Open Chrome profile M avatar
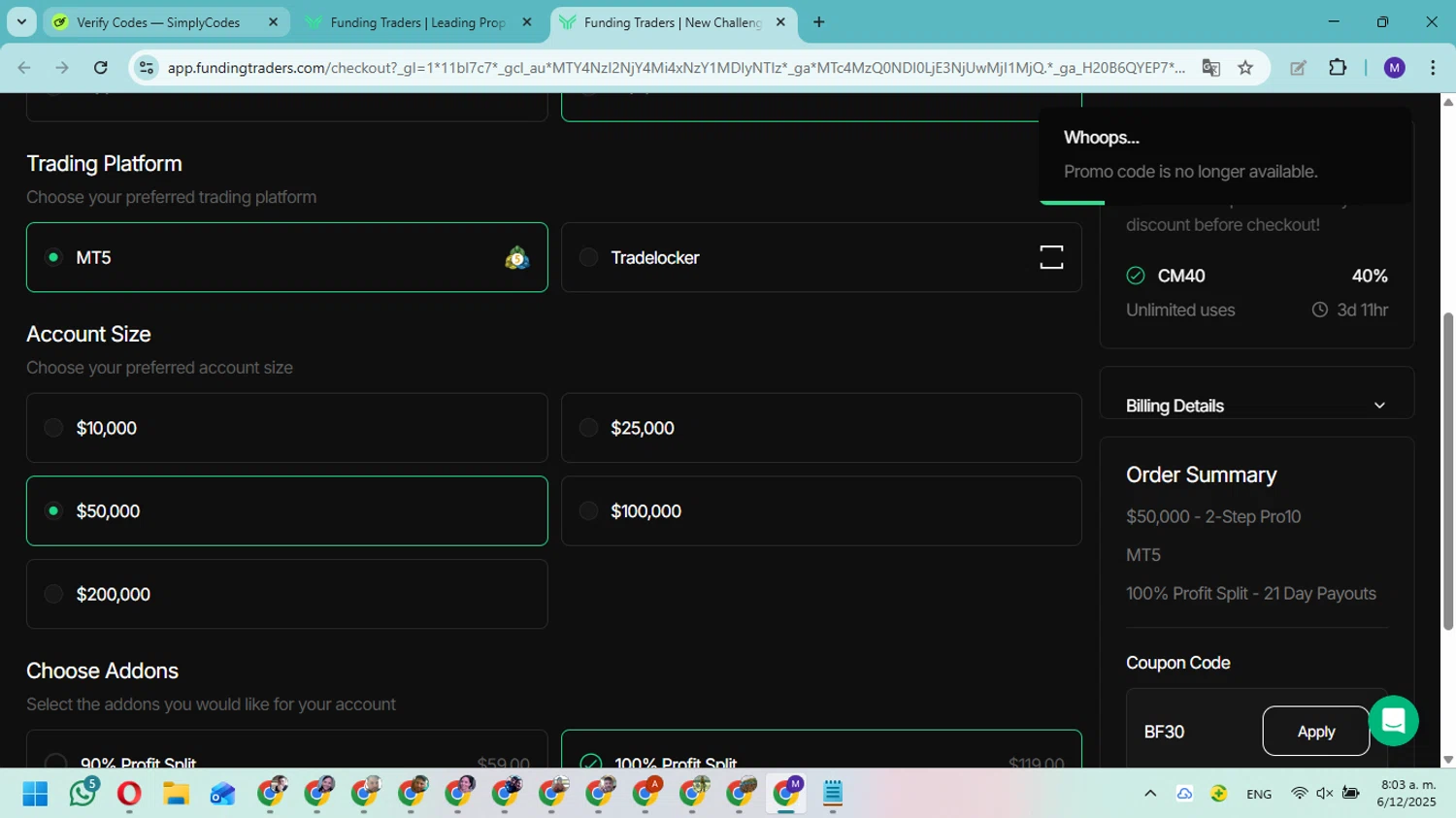This screenshot has height=818, width=1456. pyautogui.click(x=1394, y=68)
